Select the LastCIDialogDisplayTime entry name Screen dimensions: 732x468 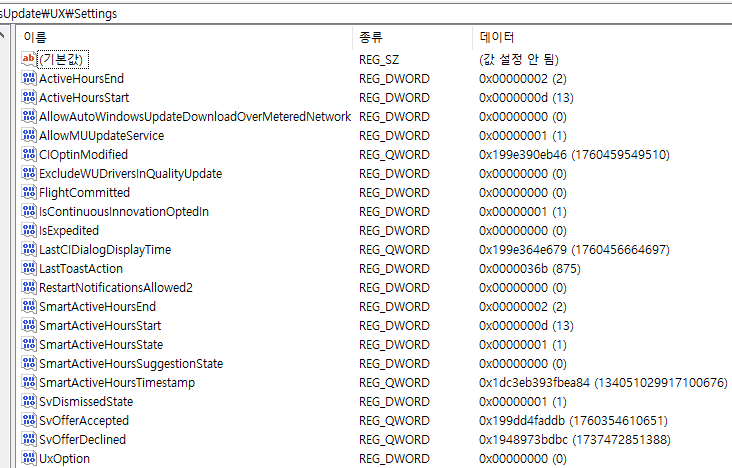[105, 249]
